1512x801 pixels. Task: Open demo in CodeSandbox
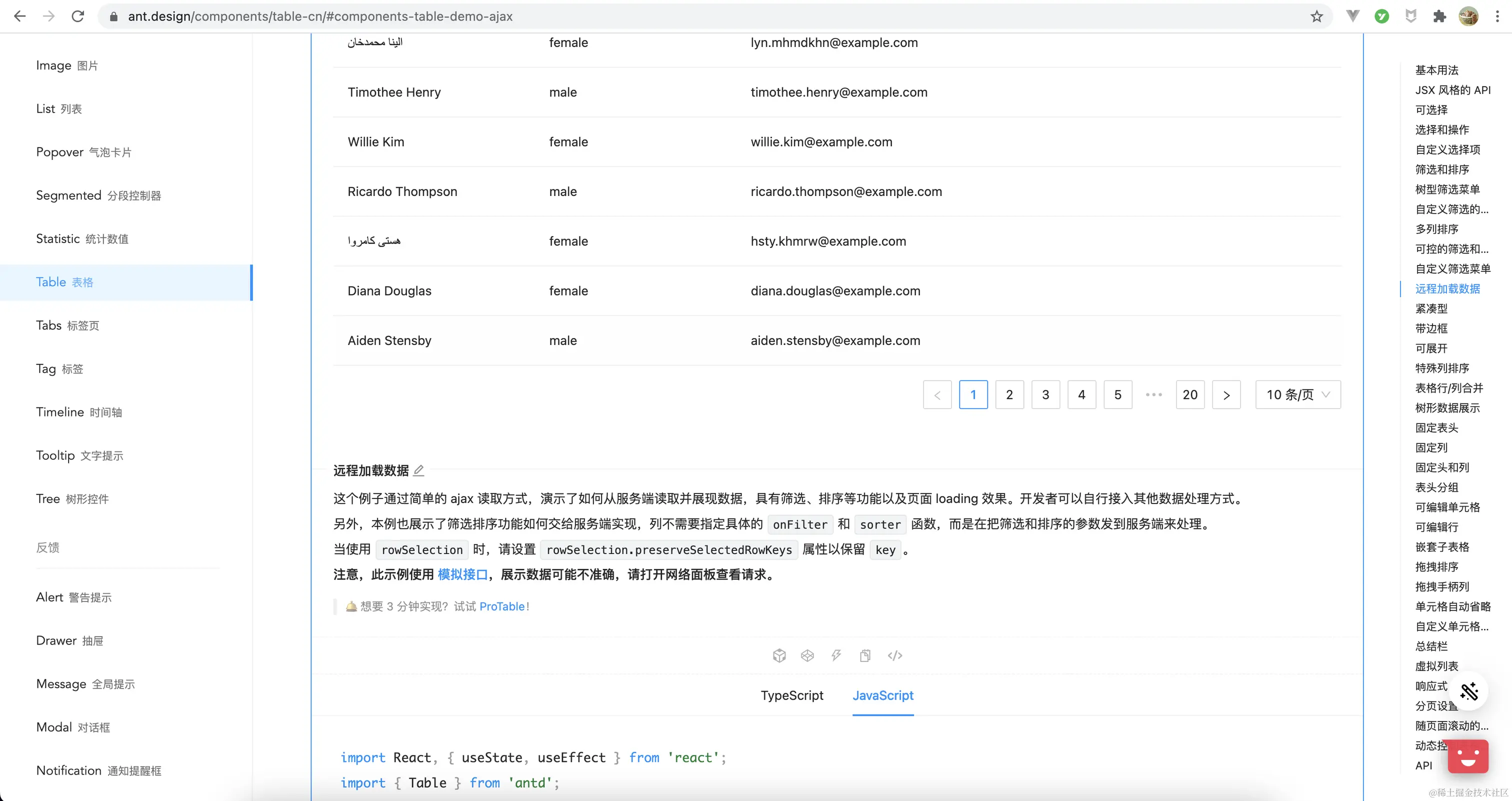(x=779, y=655)
